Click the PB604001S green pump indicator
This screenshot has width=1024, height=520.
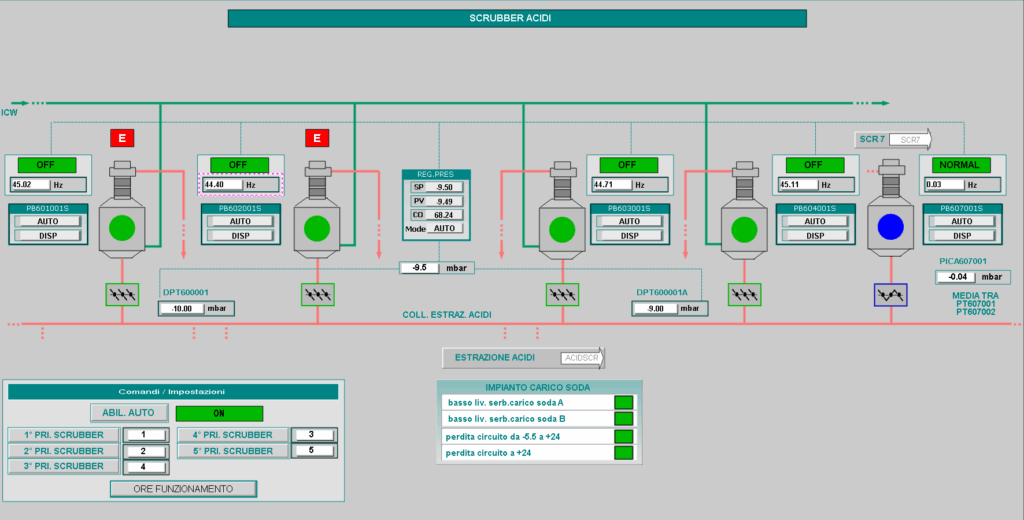[743, 227]
